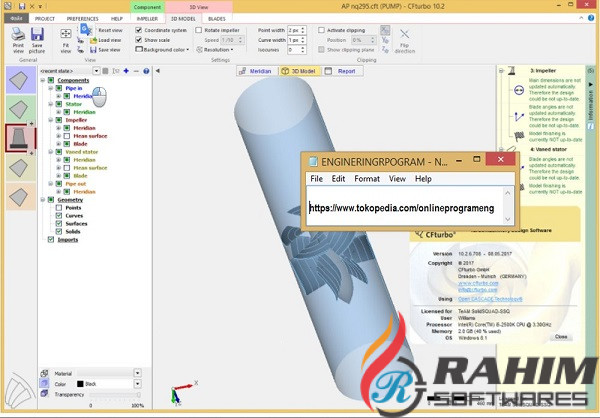The image size is (600, 418).
Task: Click the Print view icon
Action: (x=18, y=35)
